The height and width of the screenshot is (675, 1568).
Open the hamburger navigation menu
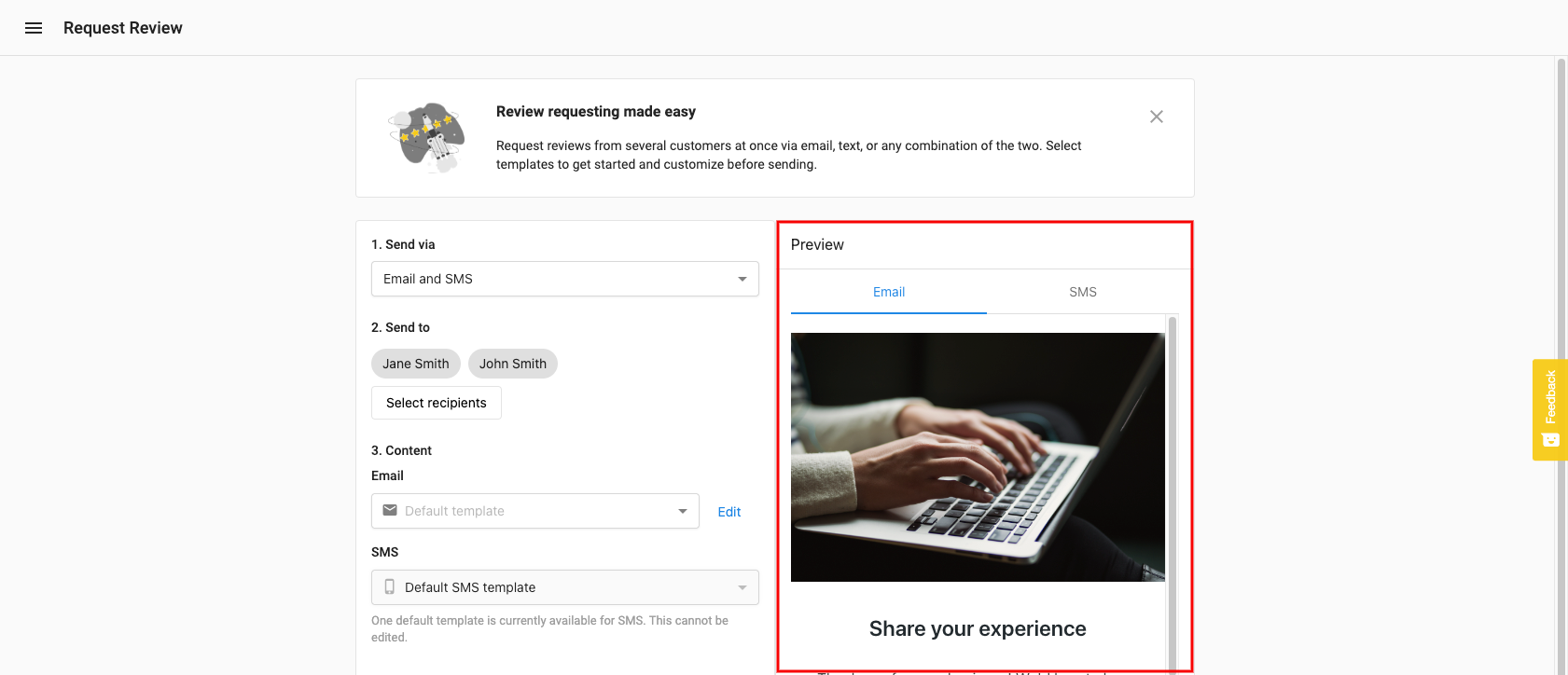34,28
